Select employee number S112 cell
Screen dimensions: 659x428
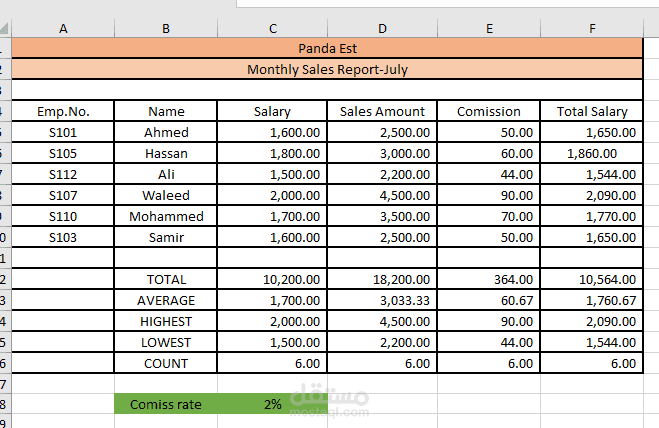click(x=63, y=175)
